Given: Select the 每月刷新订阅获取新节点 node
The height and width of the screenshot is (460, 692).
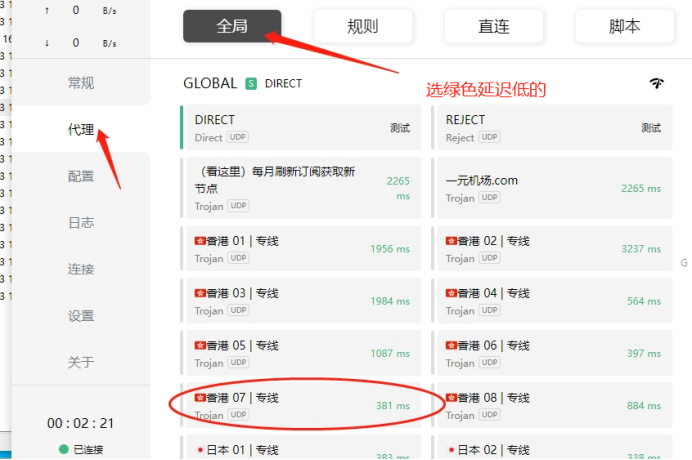Looking at the screenshot, I should (x=301, y=188).
